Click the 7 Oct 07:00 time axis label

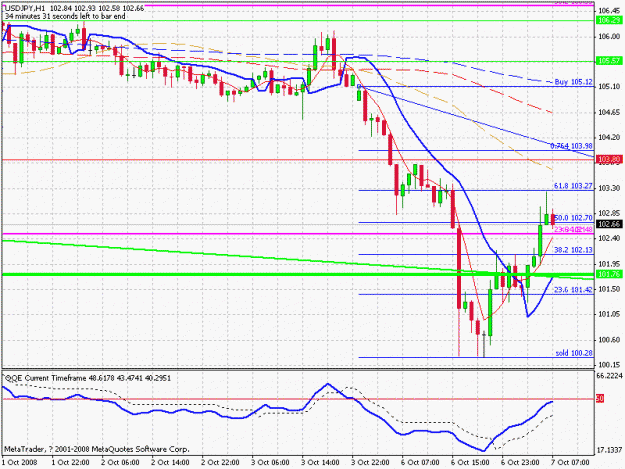click(x=570, y=463)
